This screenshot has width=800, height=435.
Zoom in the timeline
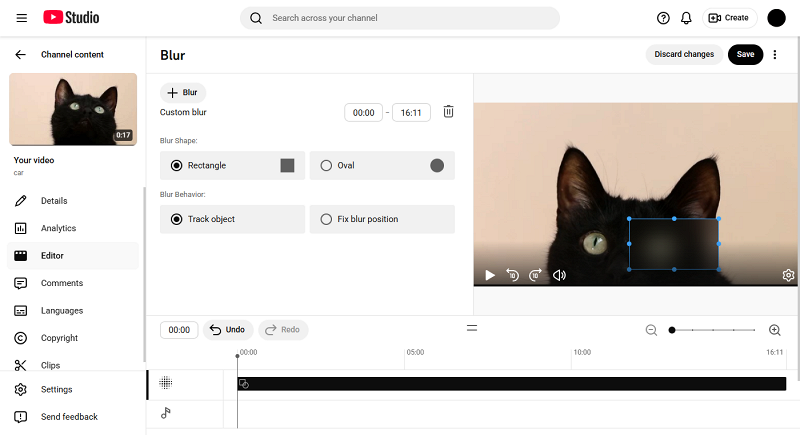774,330
